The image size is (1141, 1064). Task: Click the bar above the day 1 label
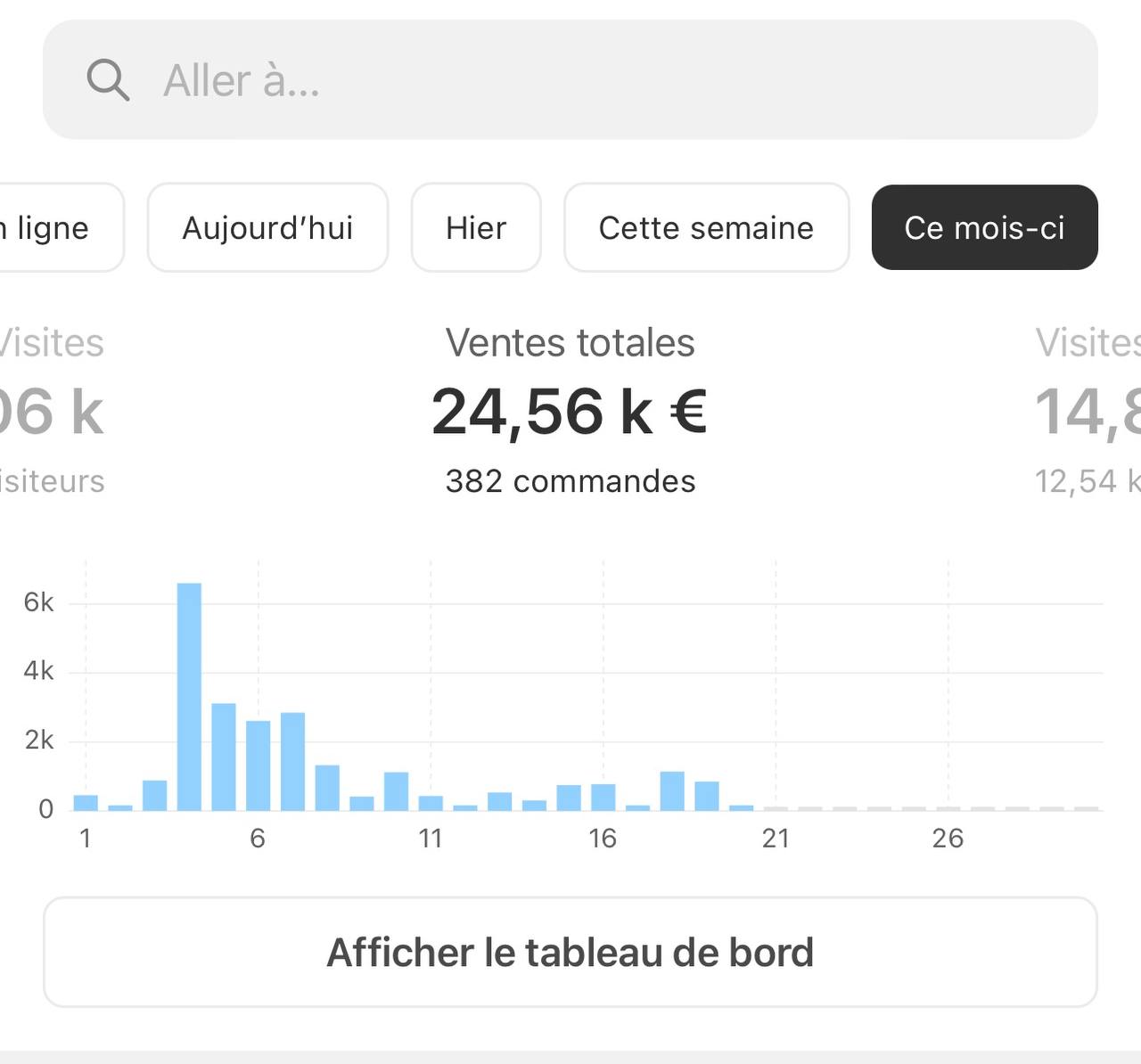[86, 802]
